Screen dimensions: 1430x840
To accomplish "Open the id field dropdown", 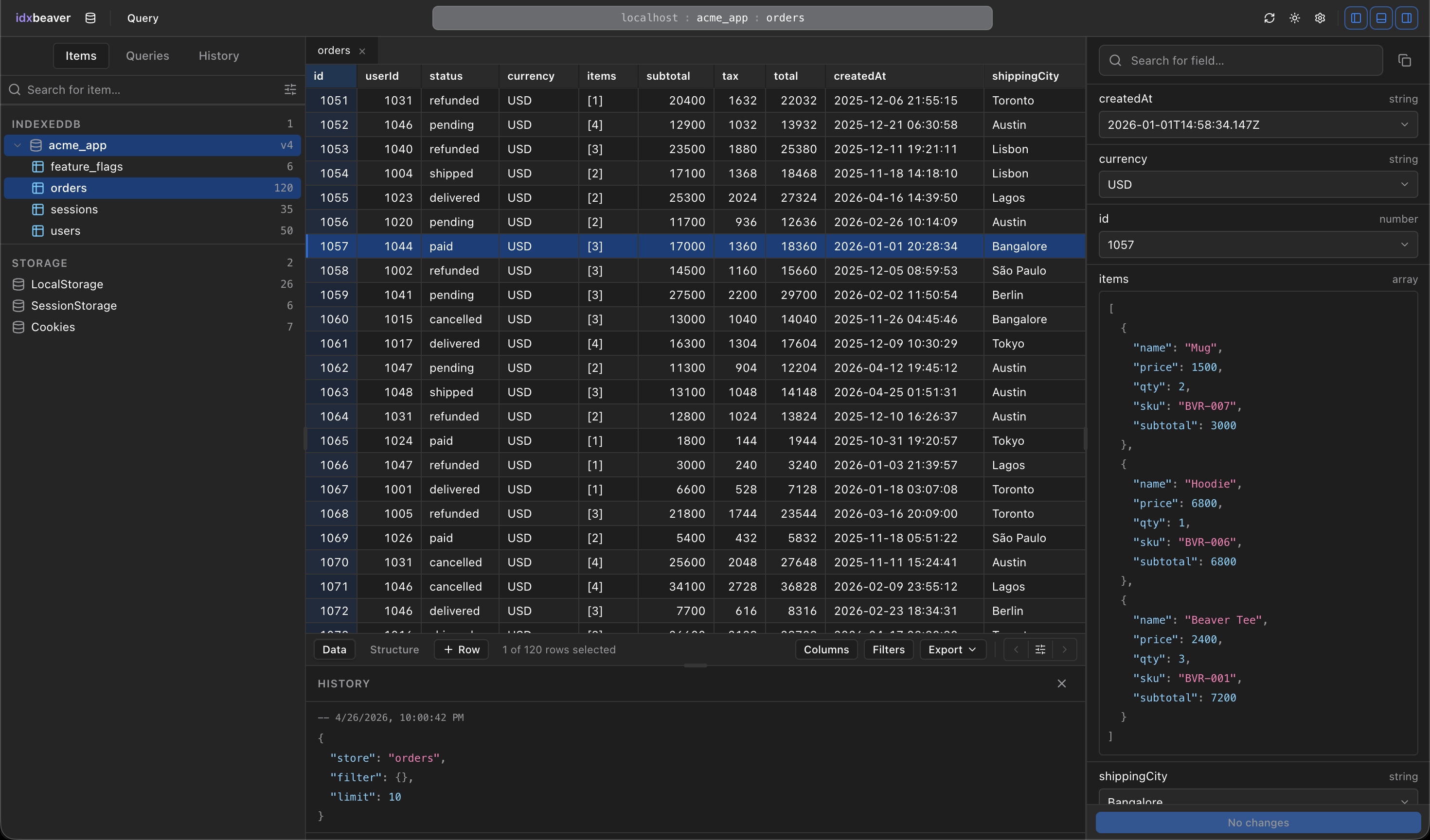I will click(1258, 245).
